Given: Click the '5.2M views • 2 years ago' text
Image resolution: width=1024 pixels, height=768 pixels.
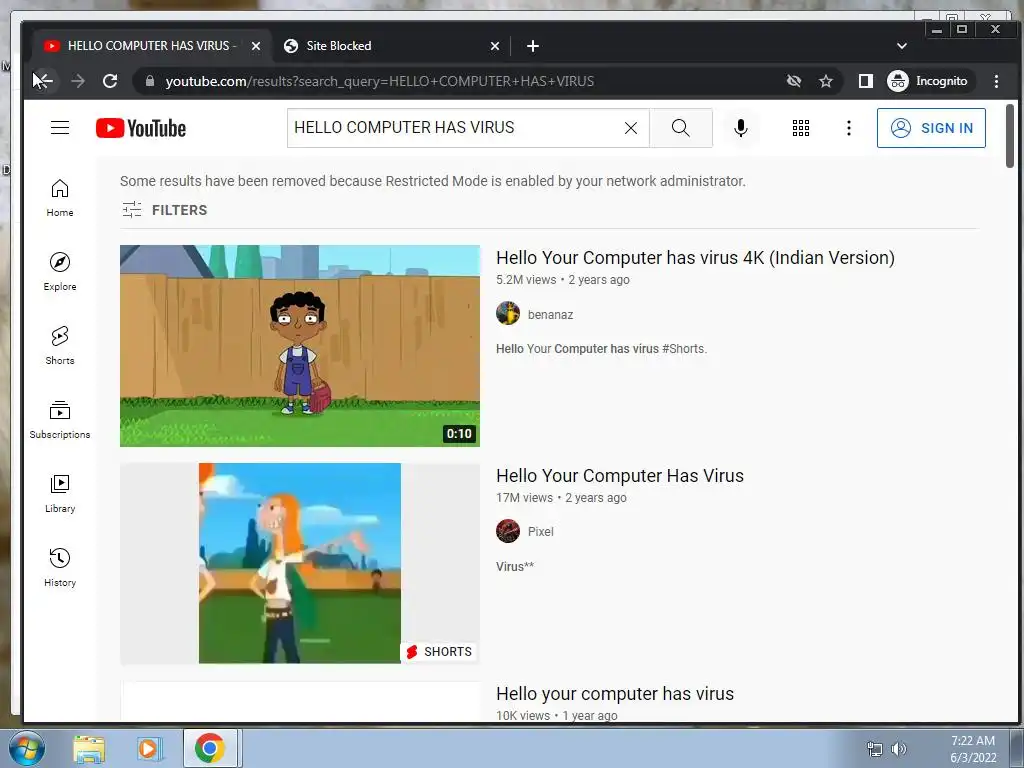Looking at the screenshot, I should pyautogui.click(x=563, y=280).
